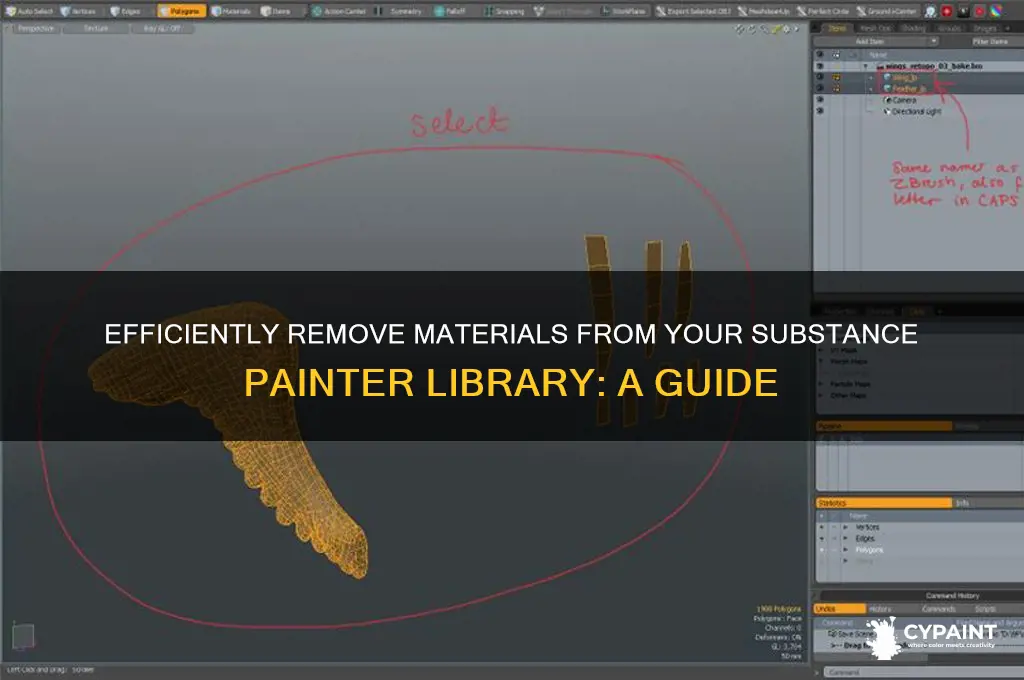The width and height of the screenshot is (1024, 680).
Task: Open the Snapping options
Action: (505, 11)
